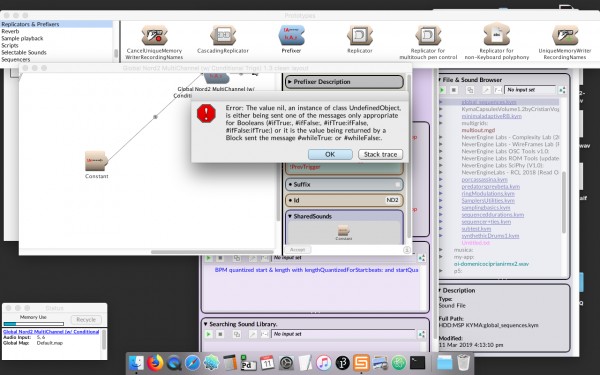Viewport: 600px width, 375px height.
Task: Click the Memory Use progress bar
Action: point(33,324)
